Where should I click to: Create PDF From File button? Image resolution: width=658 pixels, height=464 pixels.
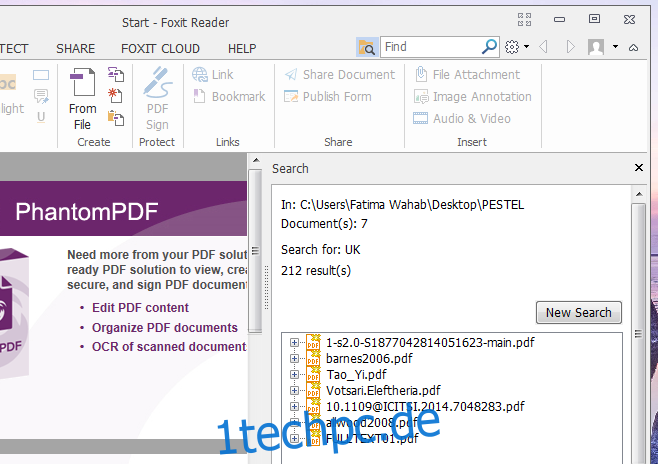[x=83, y=99]
